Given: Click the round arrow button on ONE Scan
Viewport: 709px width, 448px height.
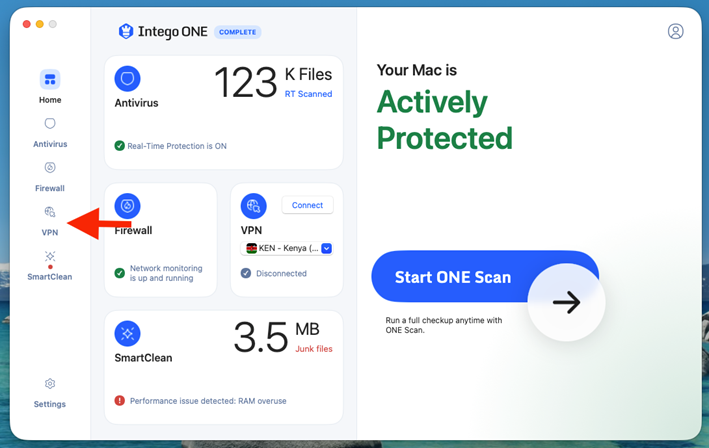Looking at the screenshot, I should pos(566,302).
